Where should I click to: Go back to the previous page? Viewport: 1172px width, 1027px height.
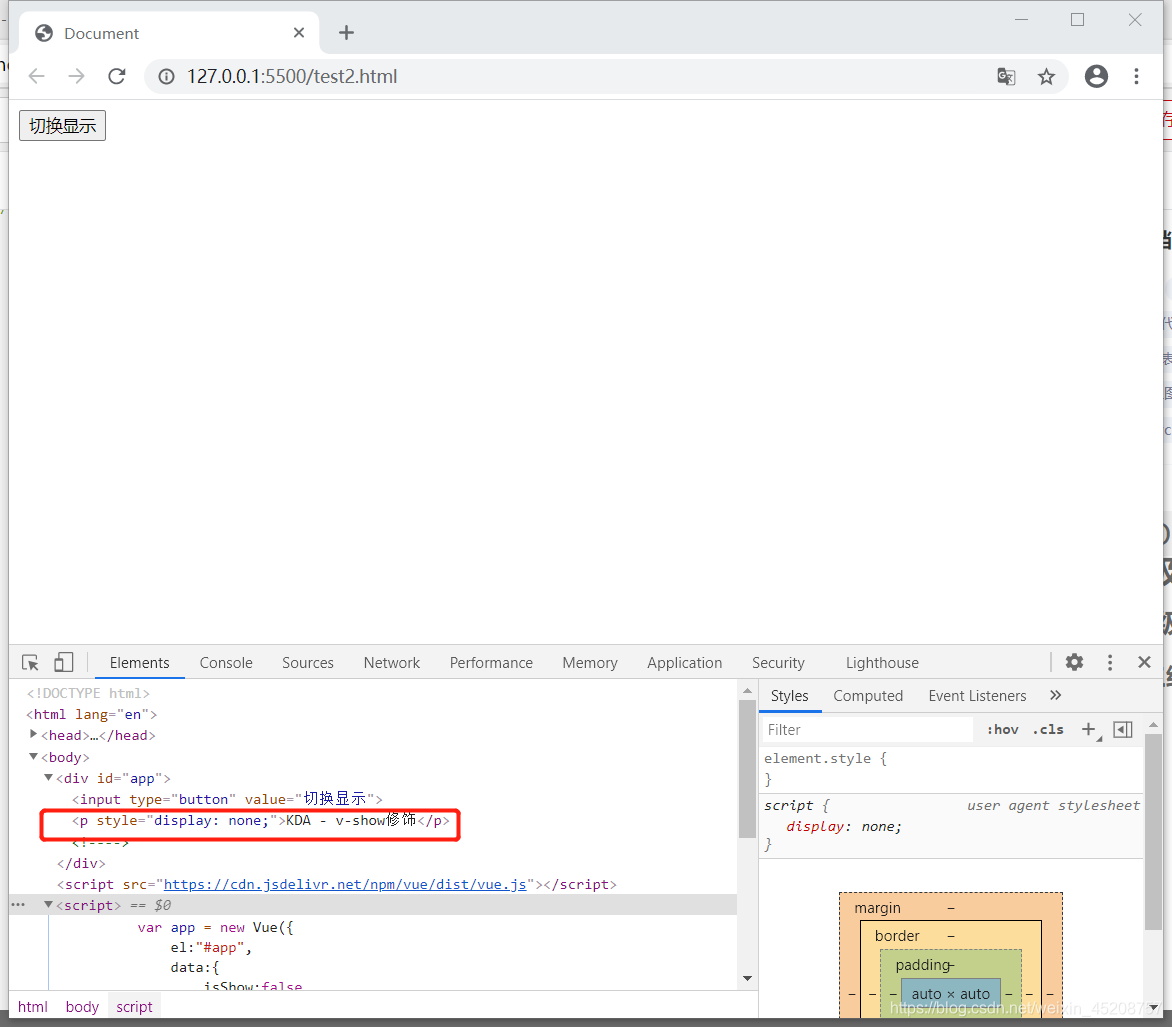(x=37, y=76)
